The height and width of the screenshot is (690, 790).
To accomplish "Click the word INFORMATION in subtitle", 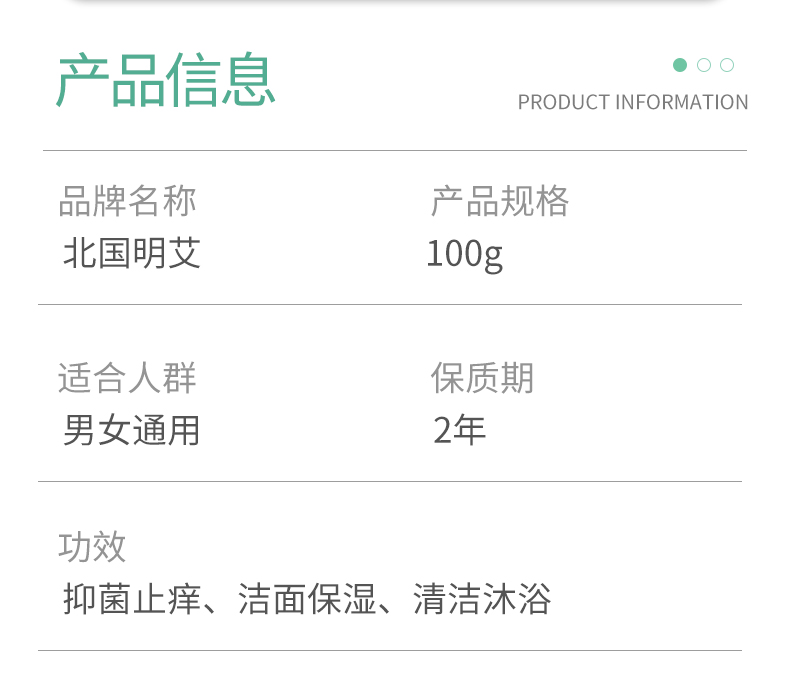I will pyautogui.click(x=682, y=102).
